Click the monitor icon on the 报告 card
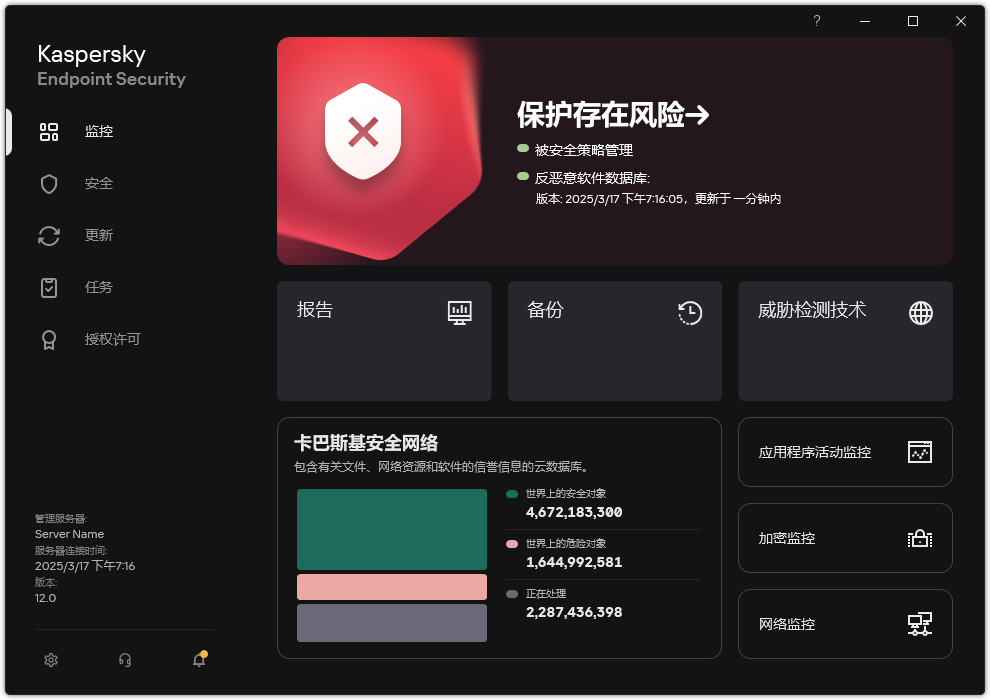Screen dimensions: 990x700 459,313
